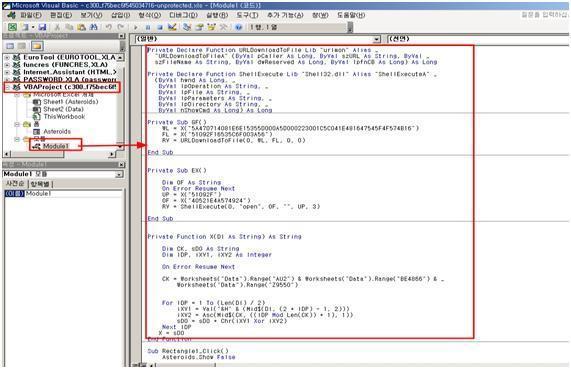
Task: Open the 파일(F) menu
Action: pyautogui.click(x=31, y=15)
